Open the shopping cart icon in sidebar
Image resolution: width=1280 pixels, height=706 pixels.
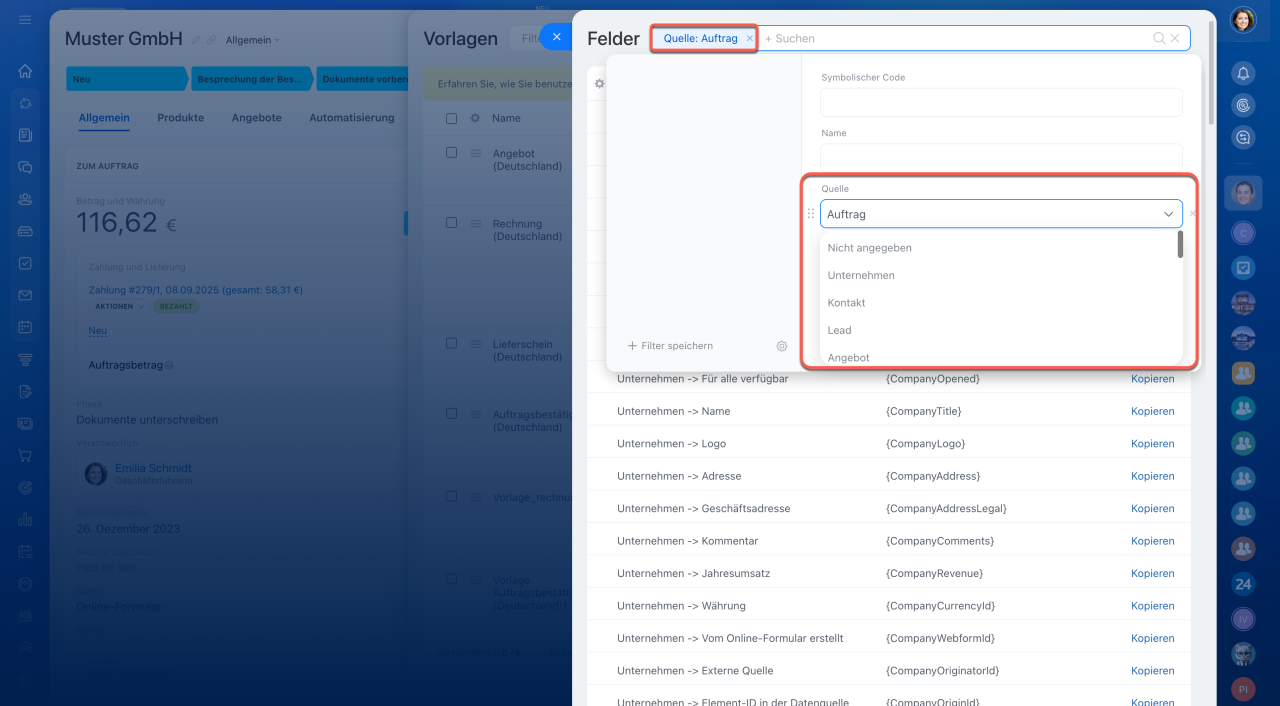coord(25,455)
